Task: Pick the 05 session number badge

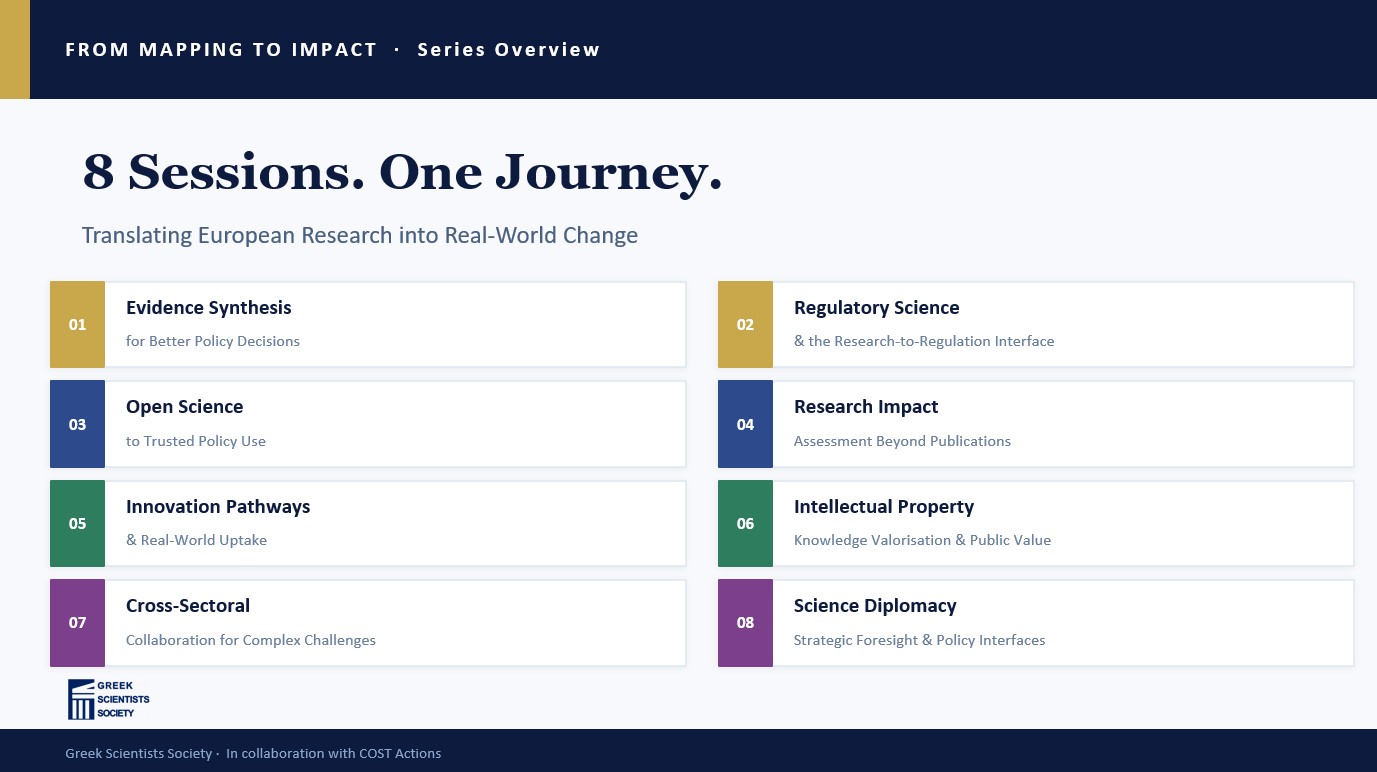Action: click(x=77, y=523)
